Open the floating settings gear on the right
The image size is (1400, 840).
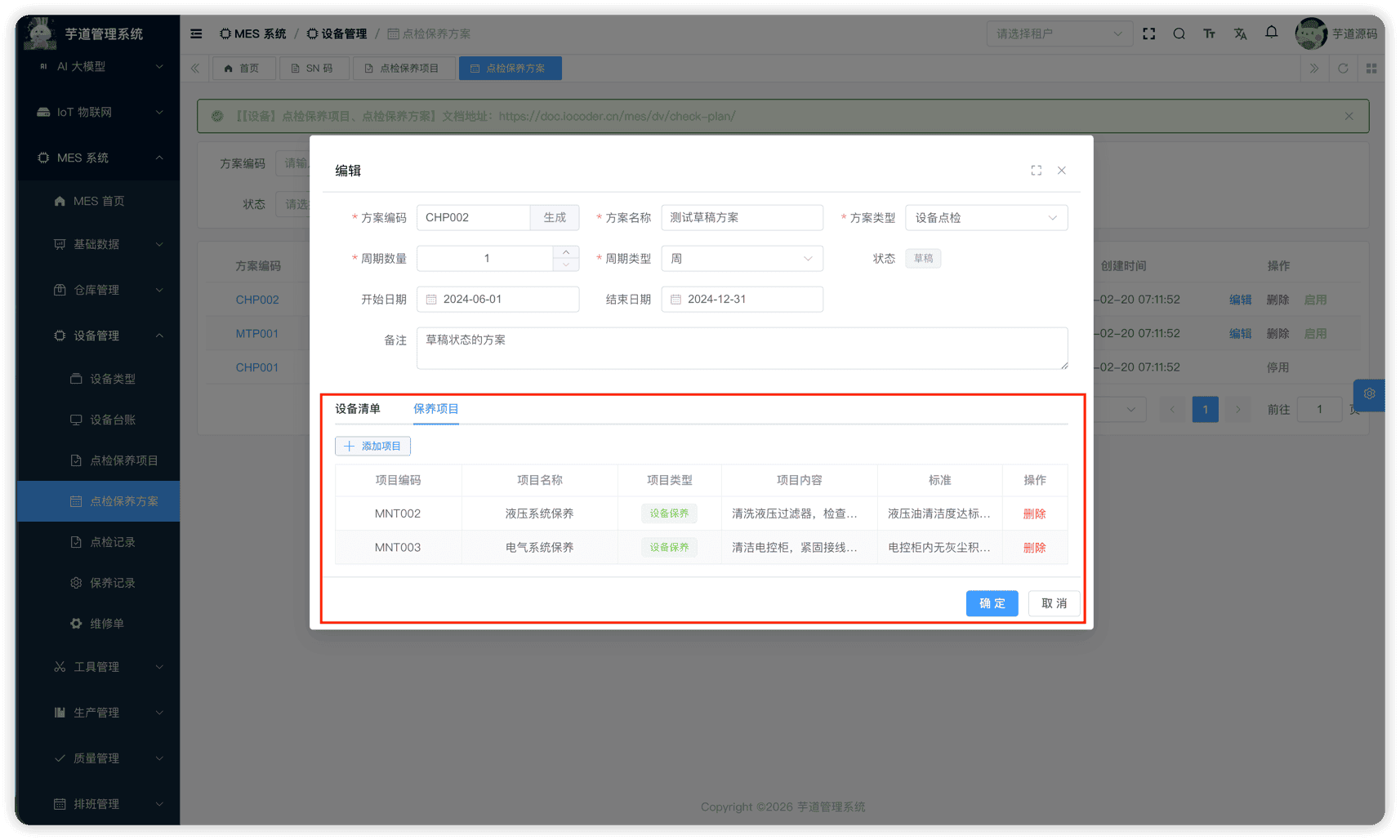[x=1369, y=394]
